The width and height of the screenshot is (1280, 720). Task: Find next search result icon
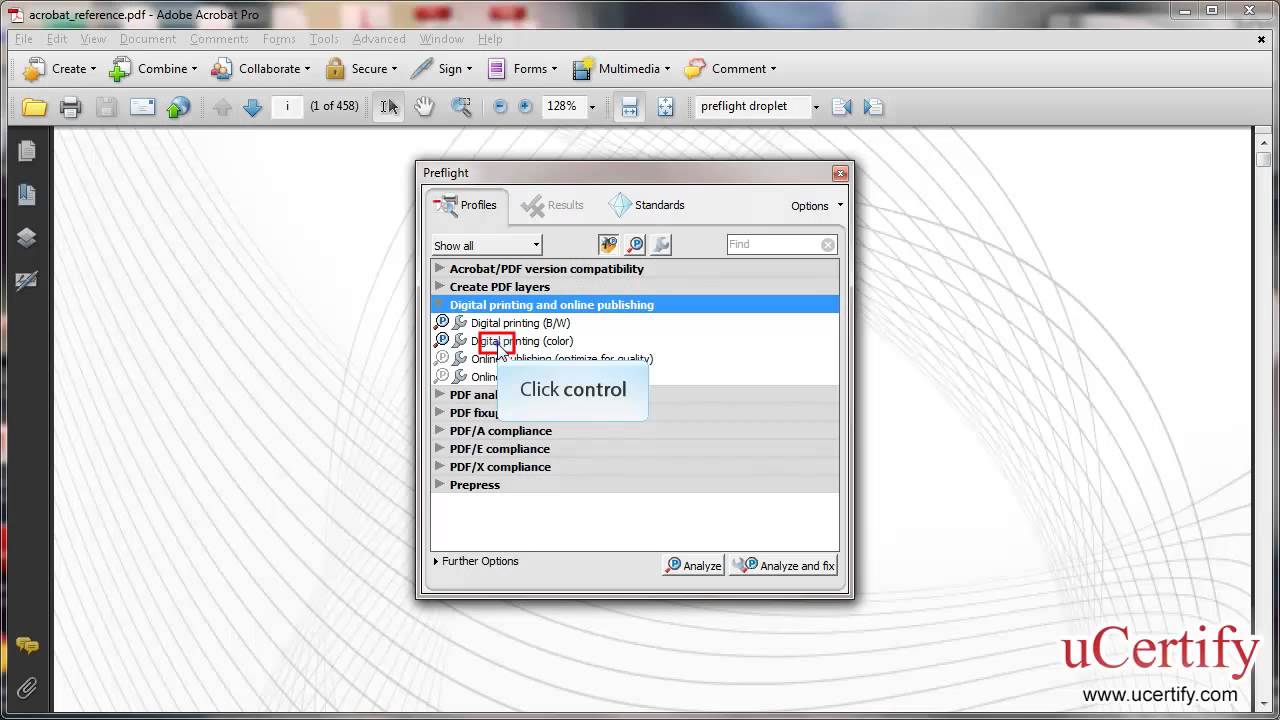(873, 107)
